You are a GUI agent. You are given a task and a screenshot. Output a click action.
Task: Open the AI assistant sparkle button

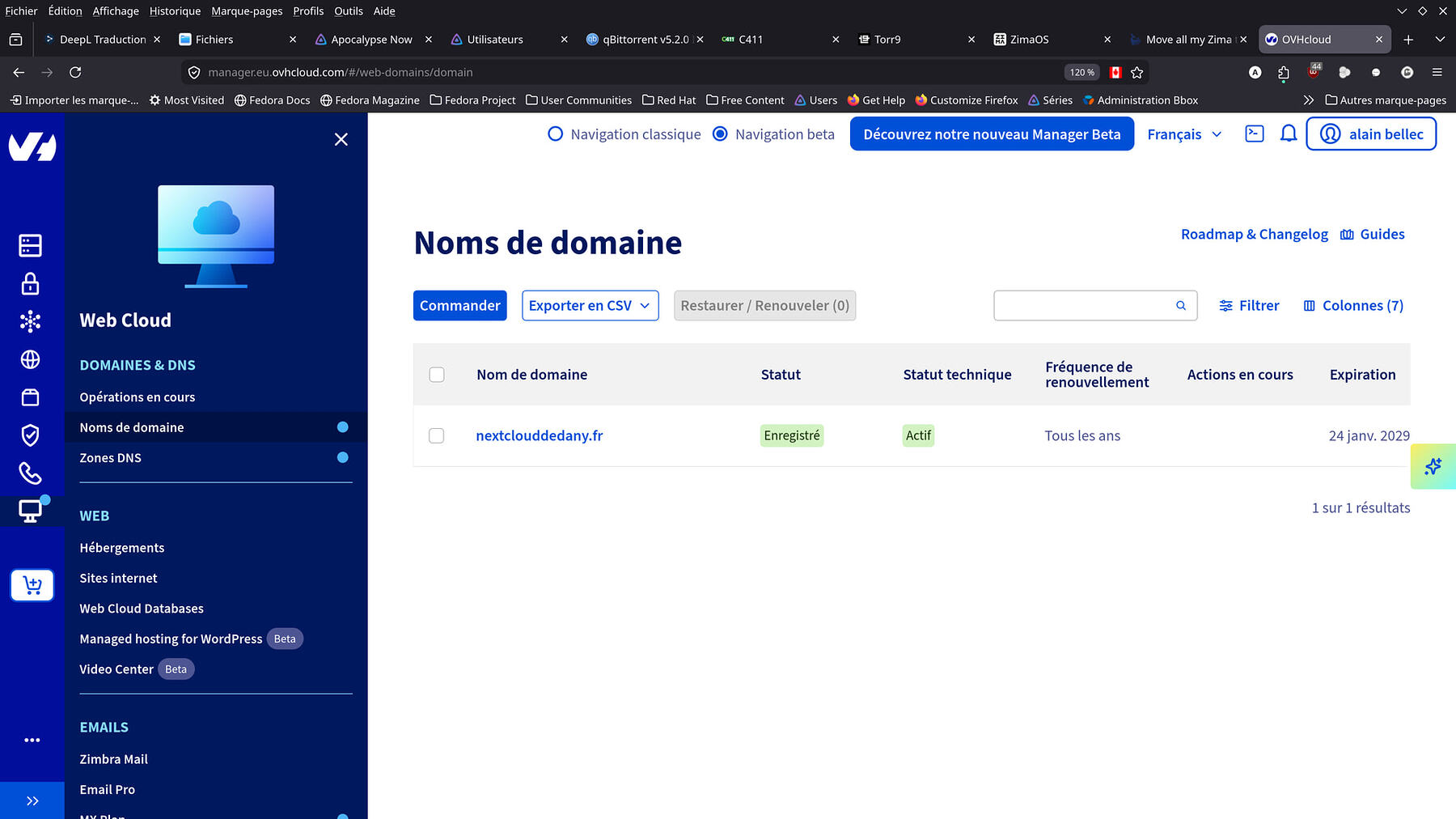[1433, 466]
